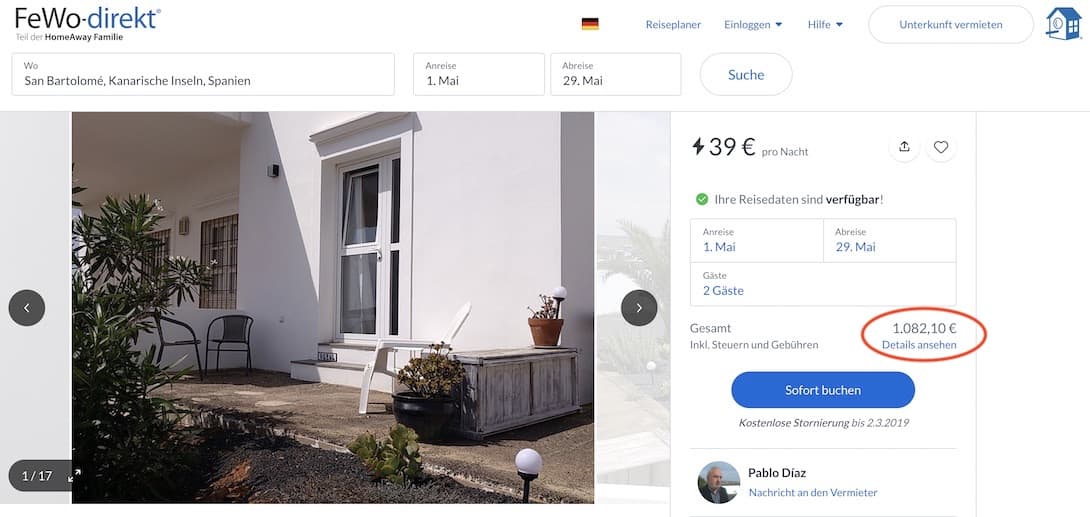This screenshot has width=1090, height=517.
Task: Select the Anreise date in booking panel
Action: point(756,240)
